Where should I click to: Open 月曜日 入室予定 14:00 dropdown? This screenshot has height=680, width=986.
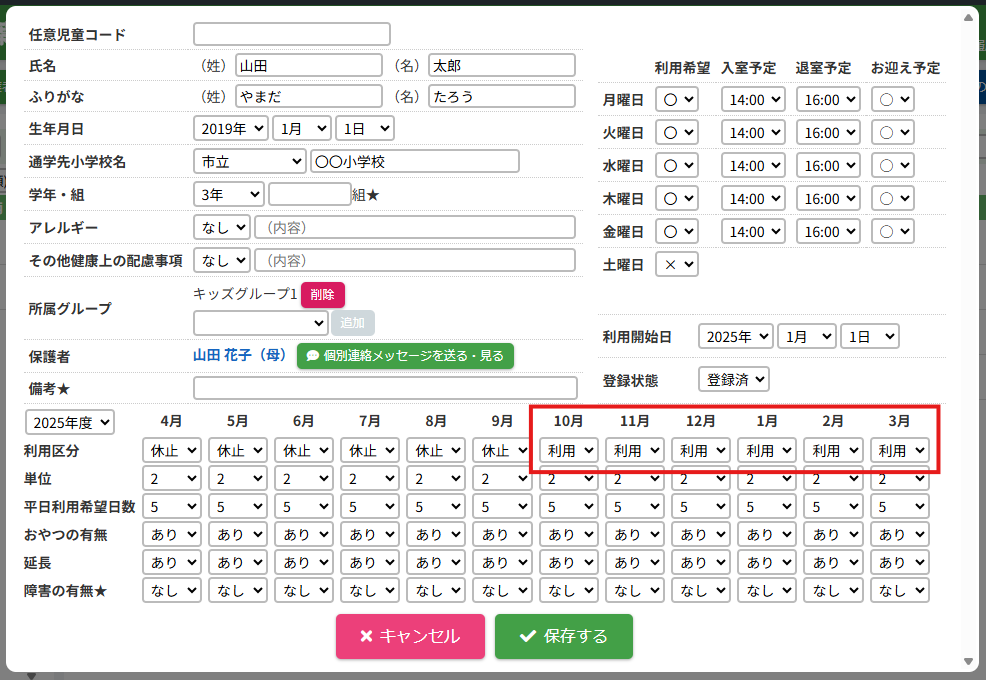click(x=752, y=100)
